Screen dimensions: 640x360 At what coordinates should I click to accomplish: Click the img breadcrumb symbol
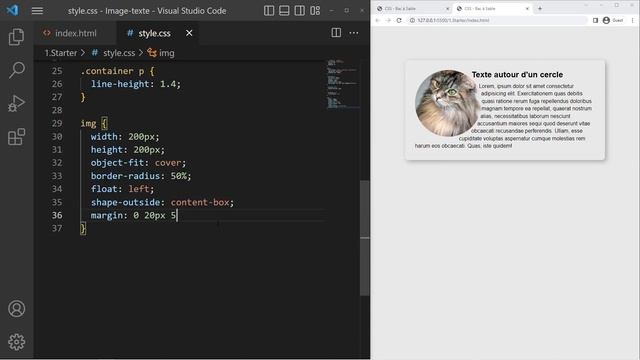click(161, 53)
